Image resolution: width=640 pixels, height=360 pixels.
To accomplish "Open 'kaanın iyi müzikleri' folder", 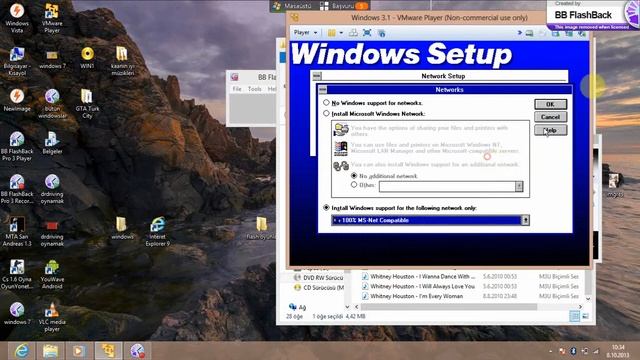I will pos(122,60).
